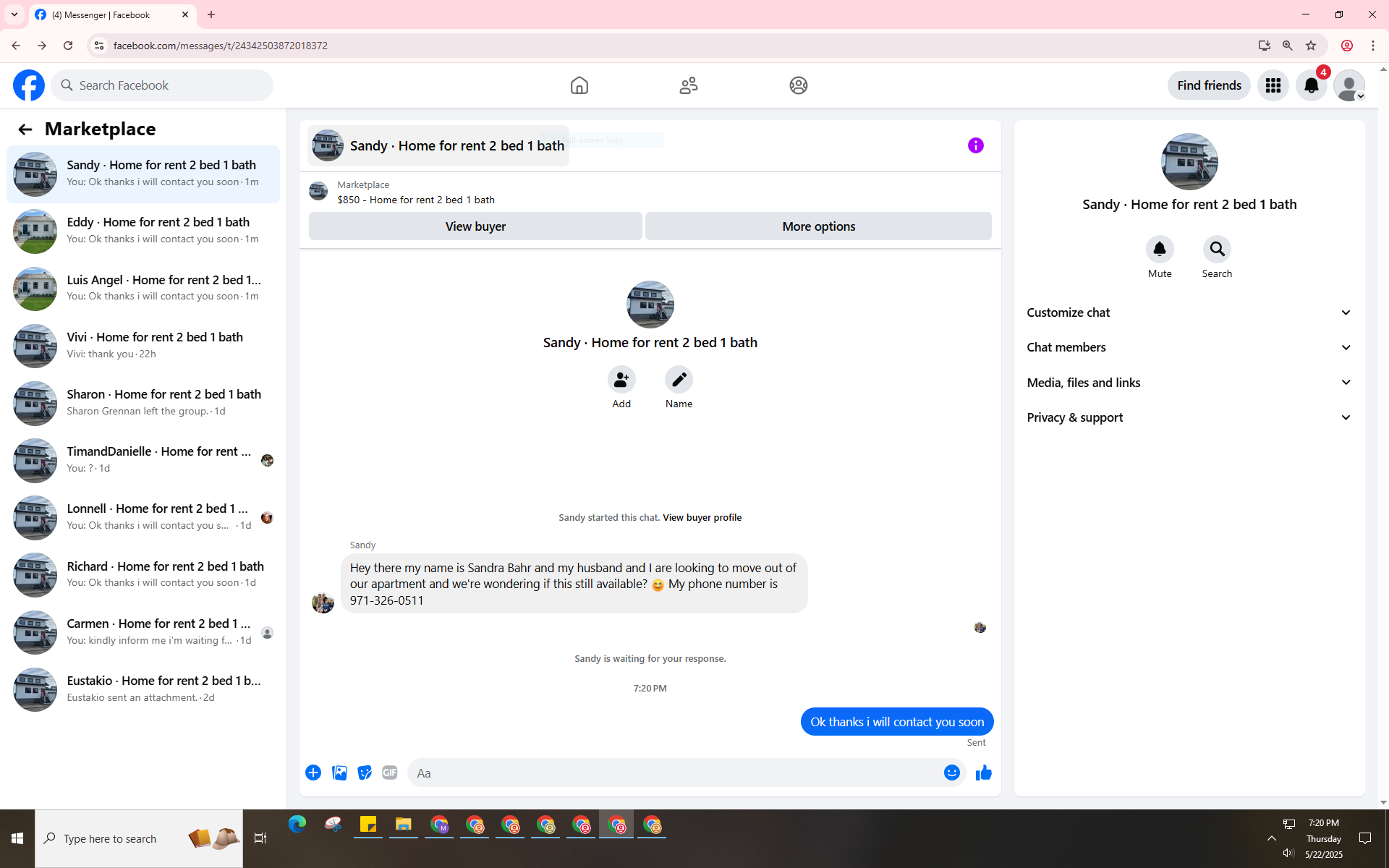Open Chrome zoom indicator icon

click(x=1288, y=46)
